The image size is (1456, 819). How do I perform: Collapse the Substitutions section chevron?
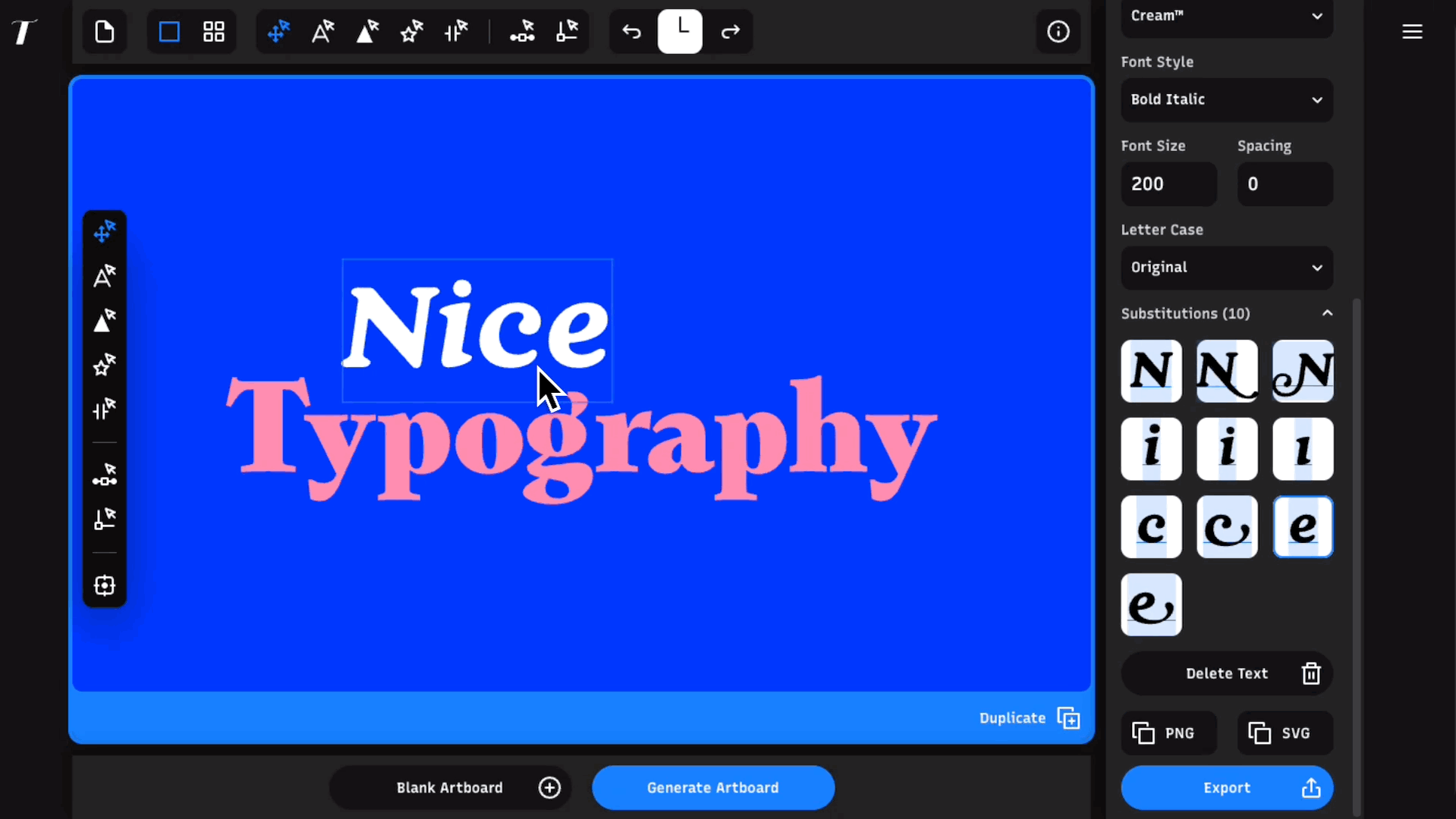pos(1327,313)
